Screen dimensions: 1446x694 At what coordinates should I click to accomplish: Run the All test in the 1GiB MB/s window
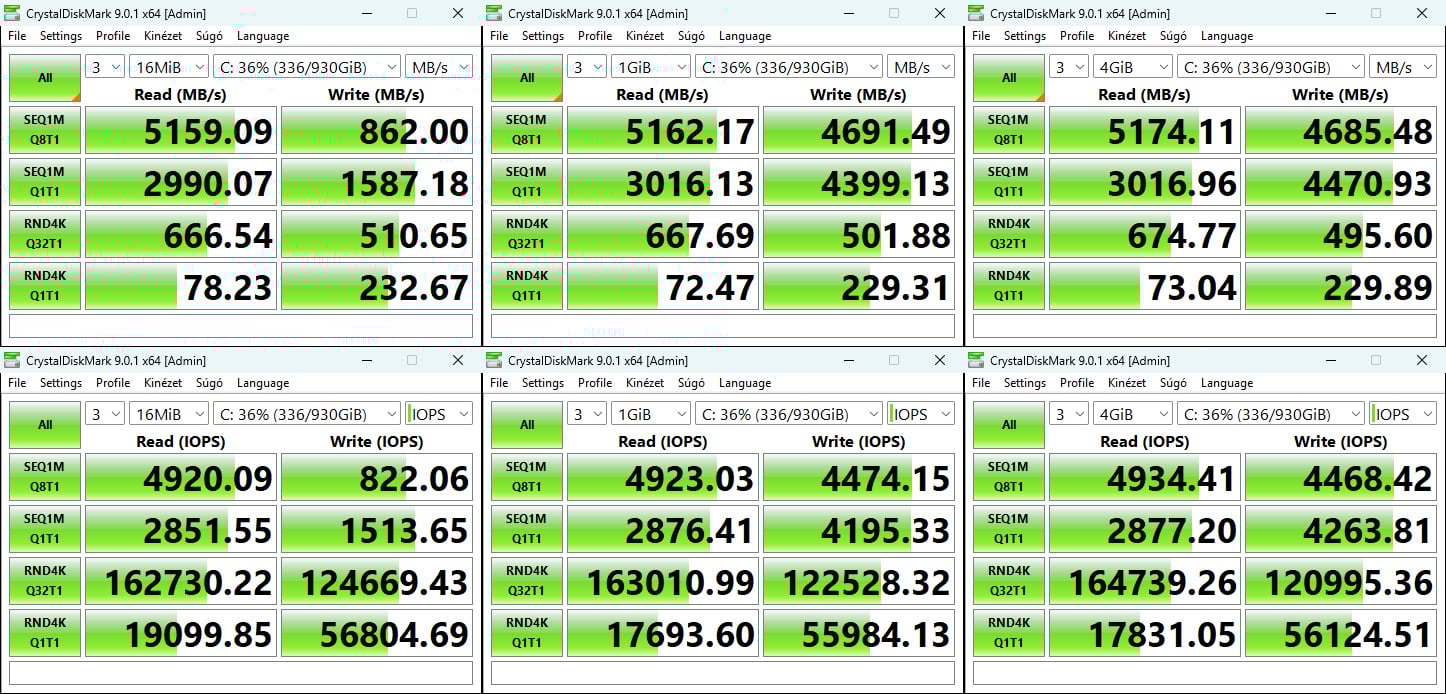pos(527,78)
